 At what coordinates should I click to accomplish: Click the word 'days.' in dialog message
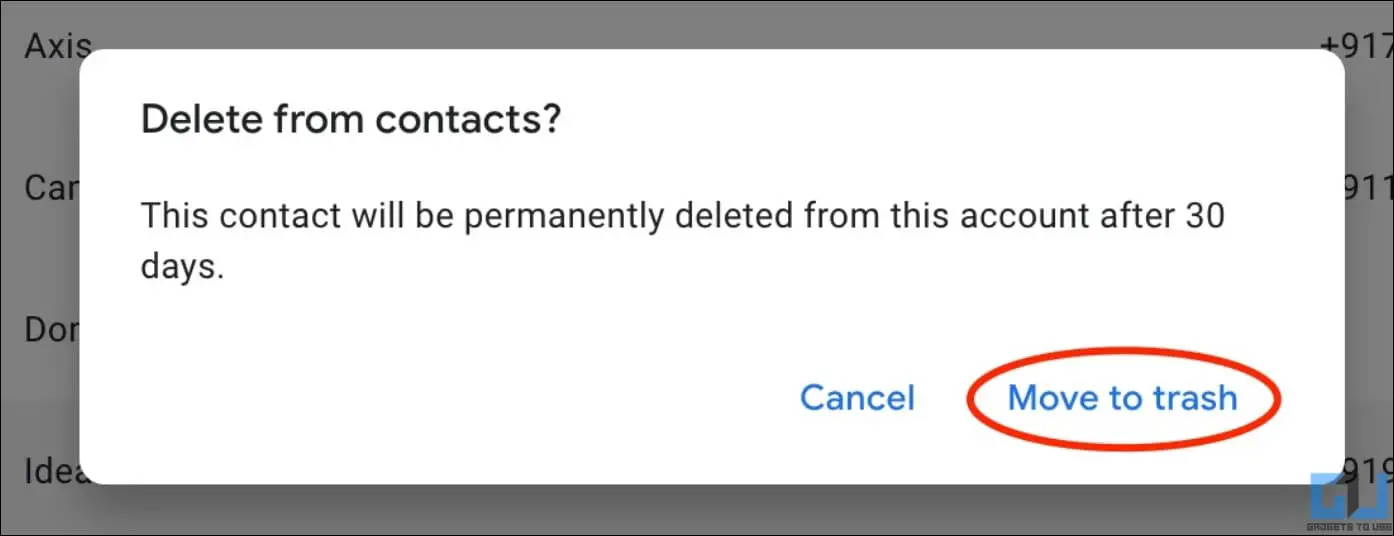pos(180,270)
